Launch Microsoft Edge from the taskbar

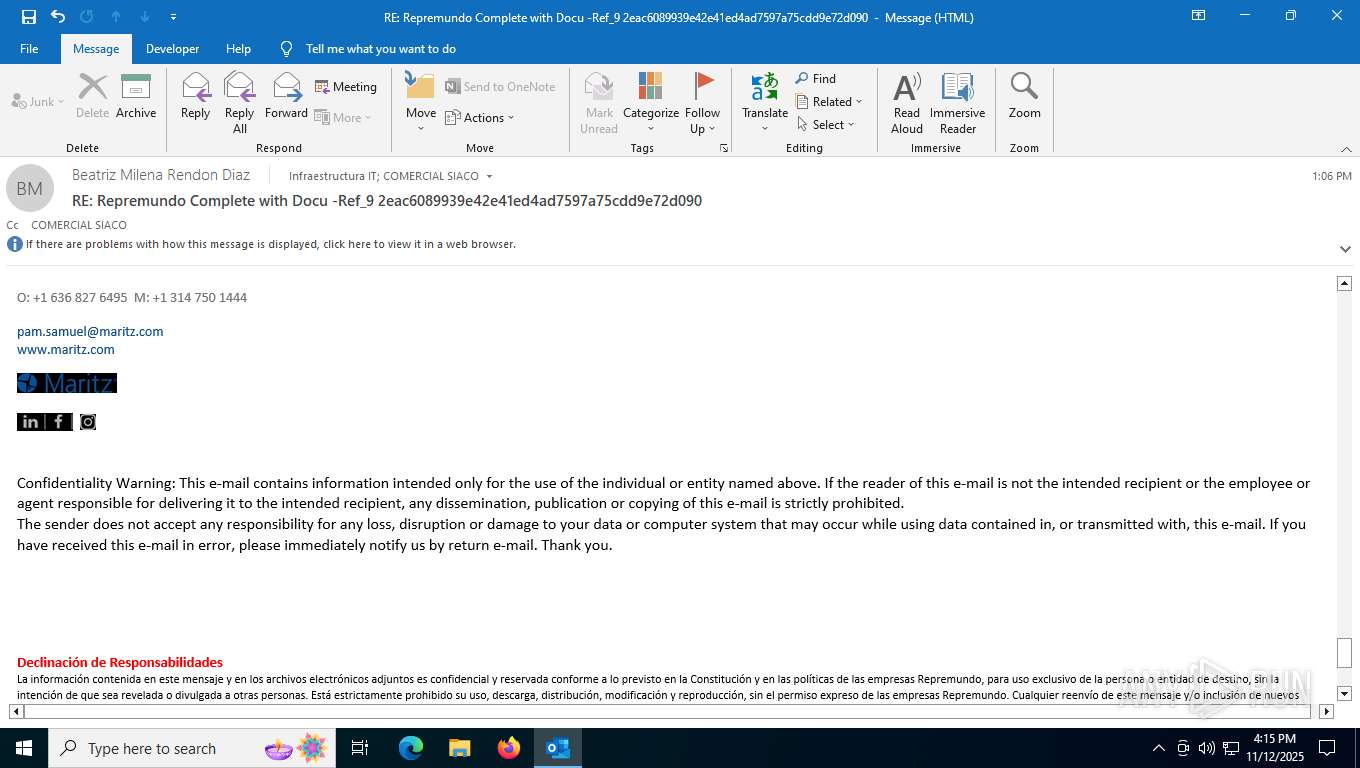point(410,748)
